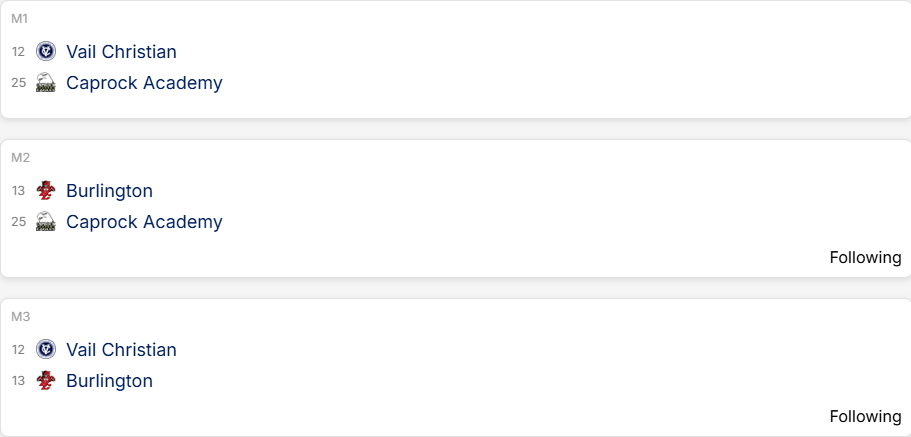911x437 pixels.
Task: Open the Burlington team link in M2
Action: point(109,190)
